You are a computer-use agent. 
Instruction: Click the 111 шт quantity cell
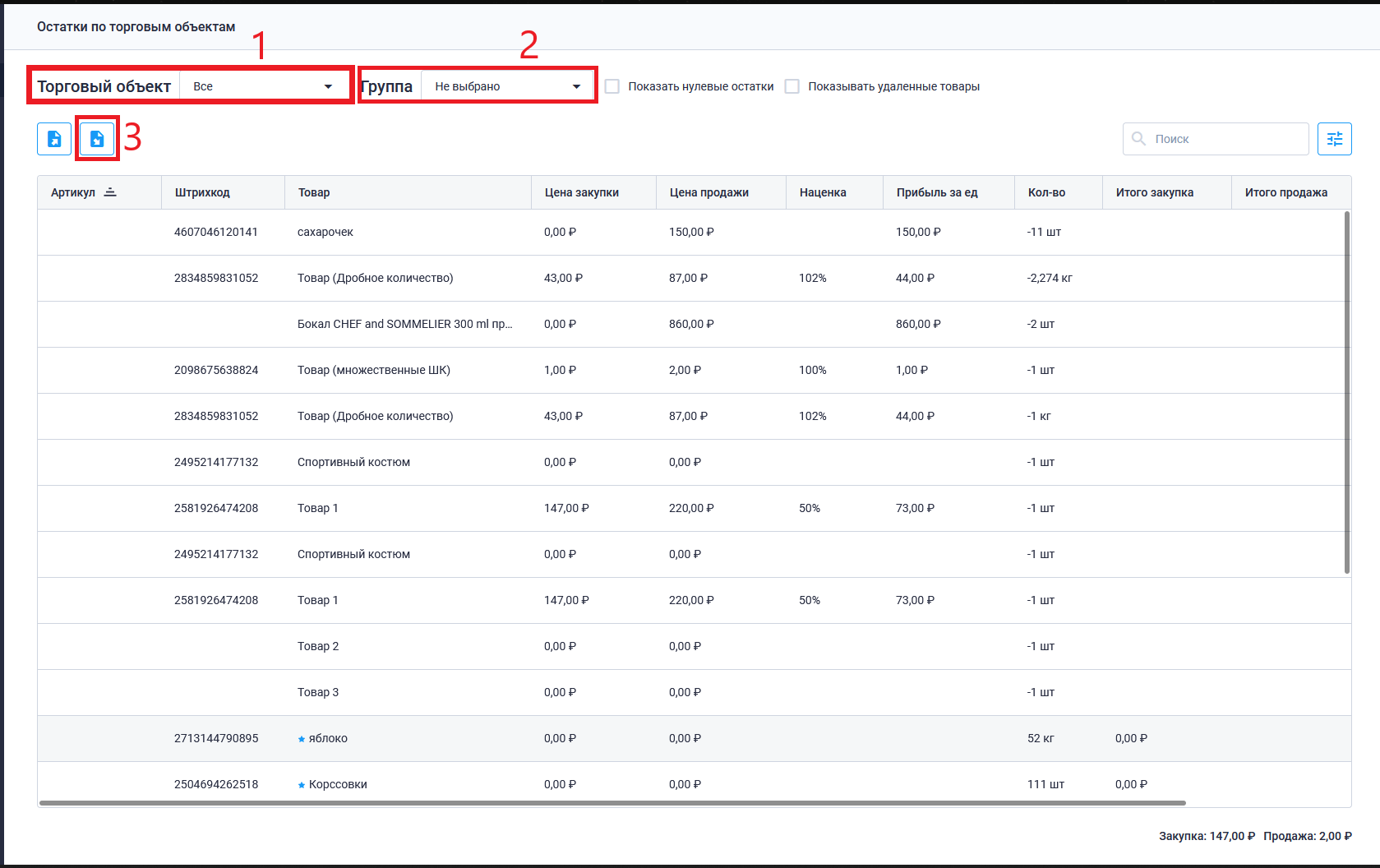point(1045,784)
